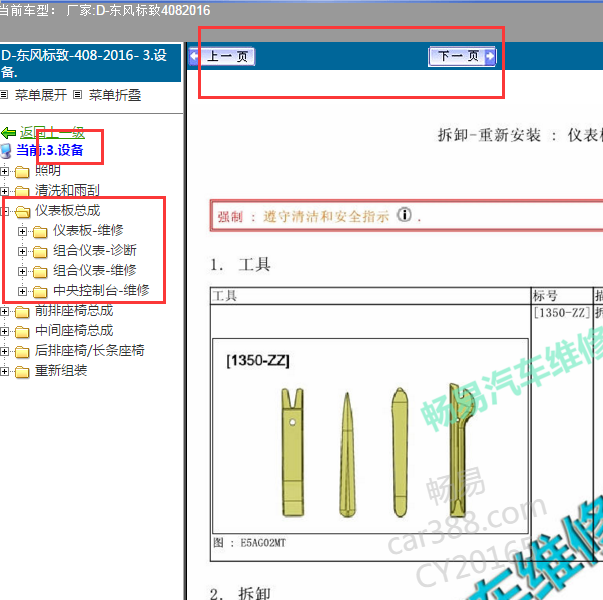Click the 当前车型 manufacturer title text
603x600 pixels.
[105, 10]
